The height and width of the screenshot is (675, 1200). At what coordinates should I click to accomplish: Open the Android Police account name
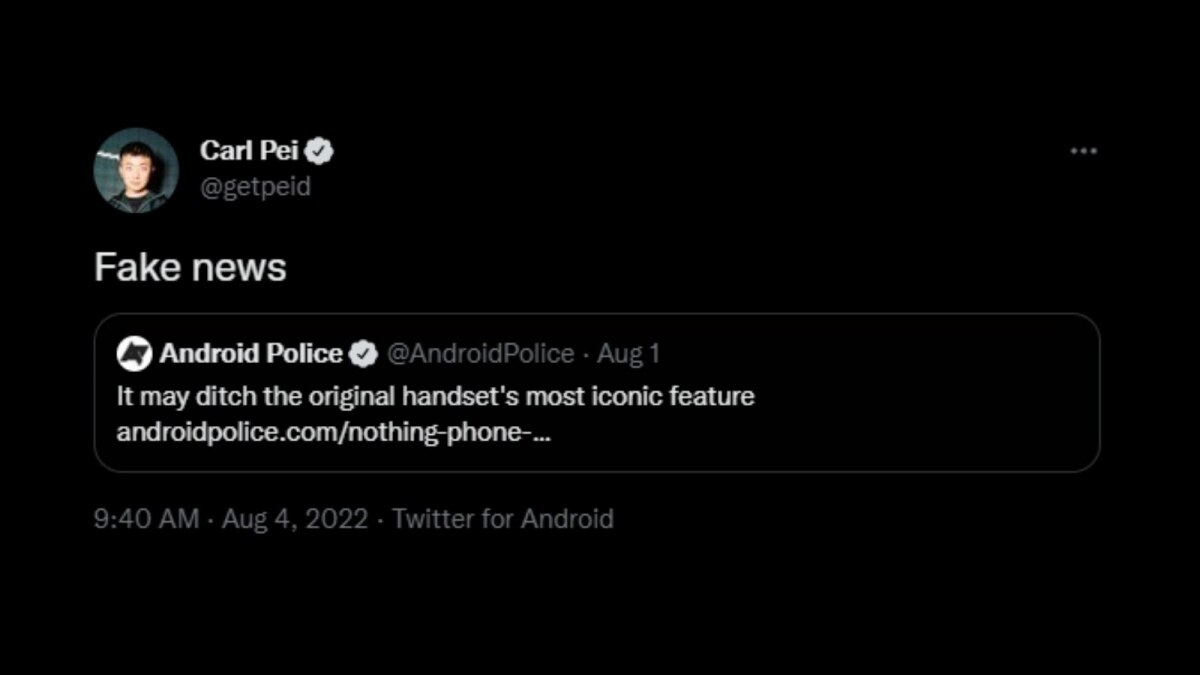pos(251,354)
